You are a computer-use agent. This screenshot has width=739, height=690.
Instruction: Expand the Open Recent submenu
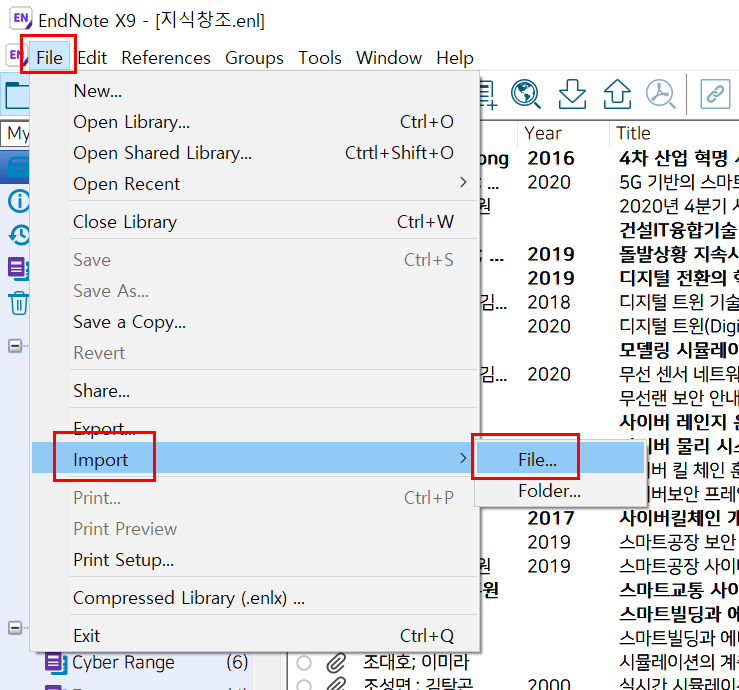tap(255, 184)
